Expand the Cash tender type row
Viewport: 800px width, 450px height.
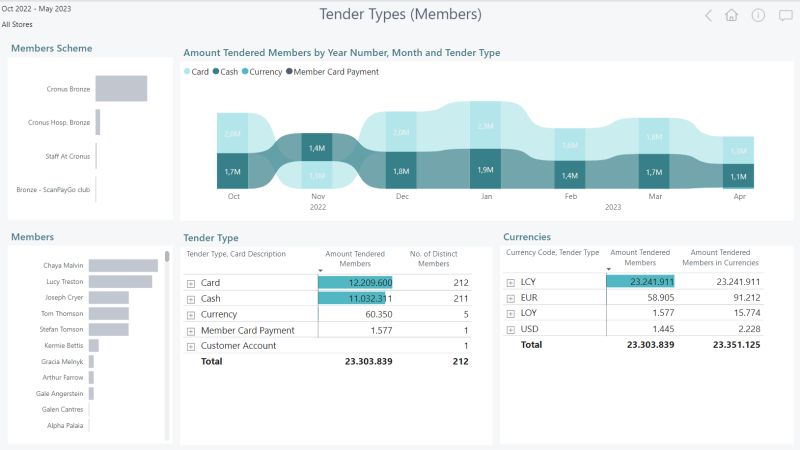pyautogui.click(x=191, y=299)
